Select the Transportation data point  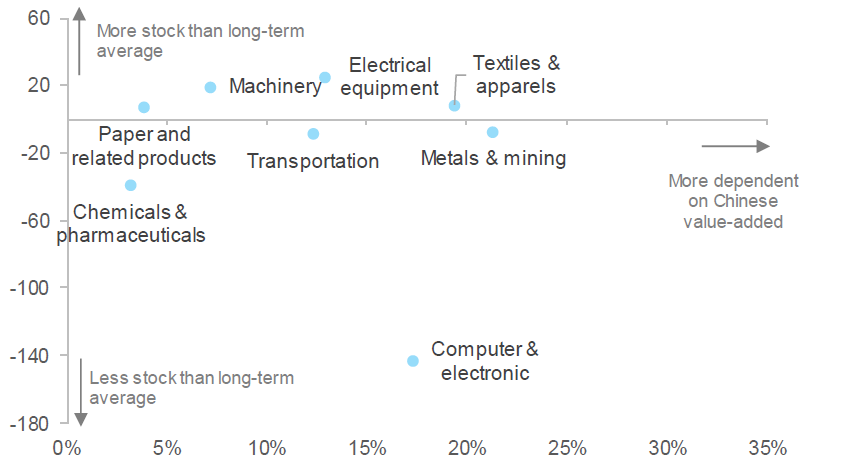point(313,134)
